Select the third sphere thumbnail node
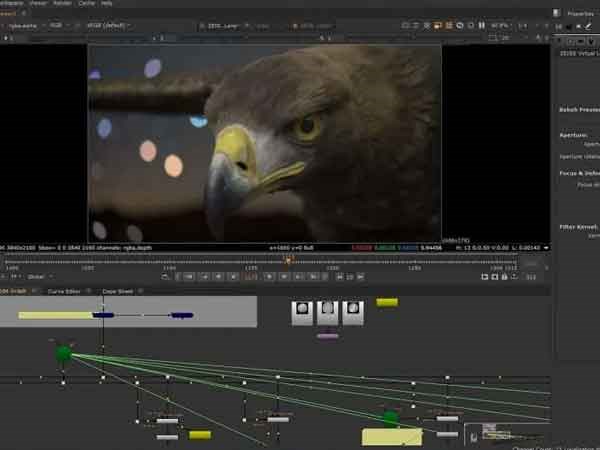 click(x=352, y=311)
